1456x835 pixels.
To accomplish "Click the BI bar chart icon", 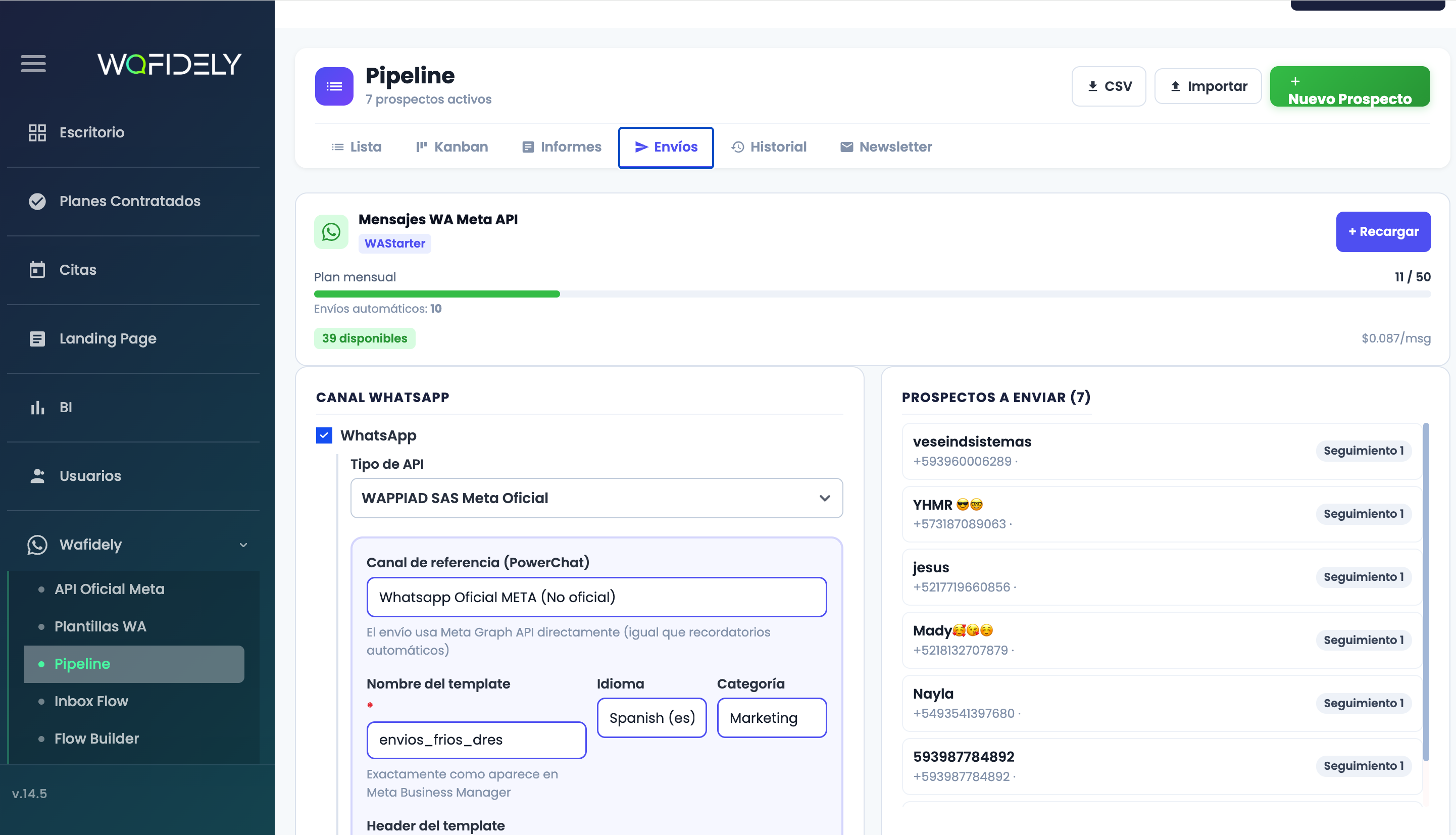I will pyautogui.click(x=37, y=407).
